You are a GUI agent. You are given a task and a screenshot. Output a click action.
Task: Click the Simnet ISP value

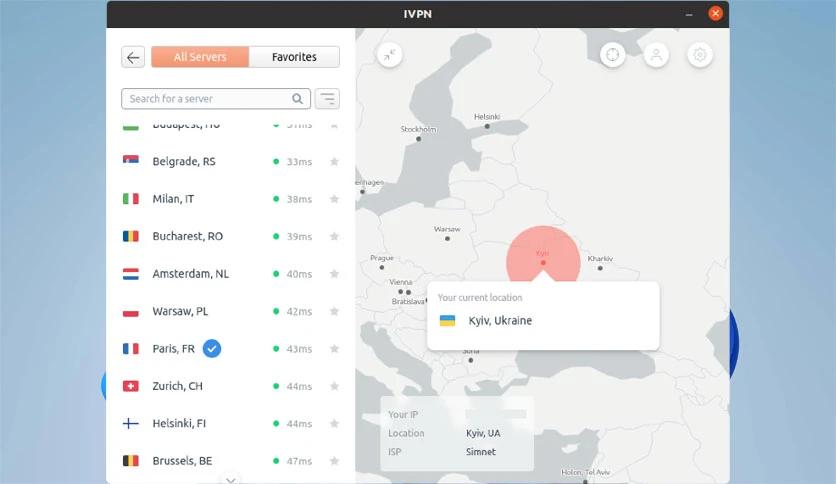point(481,451)
